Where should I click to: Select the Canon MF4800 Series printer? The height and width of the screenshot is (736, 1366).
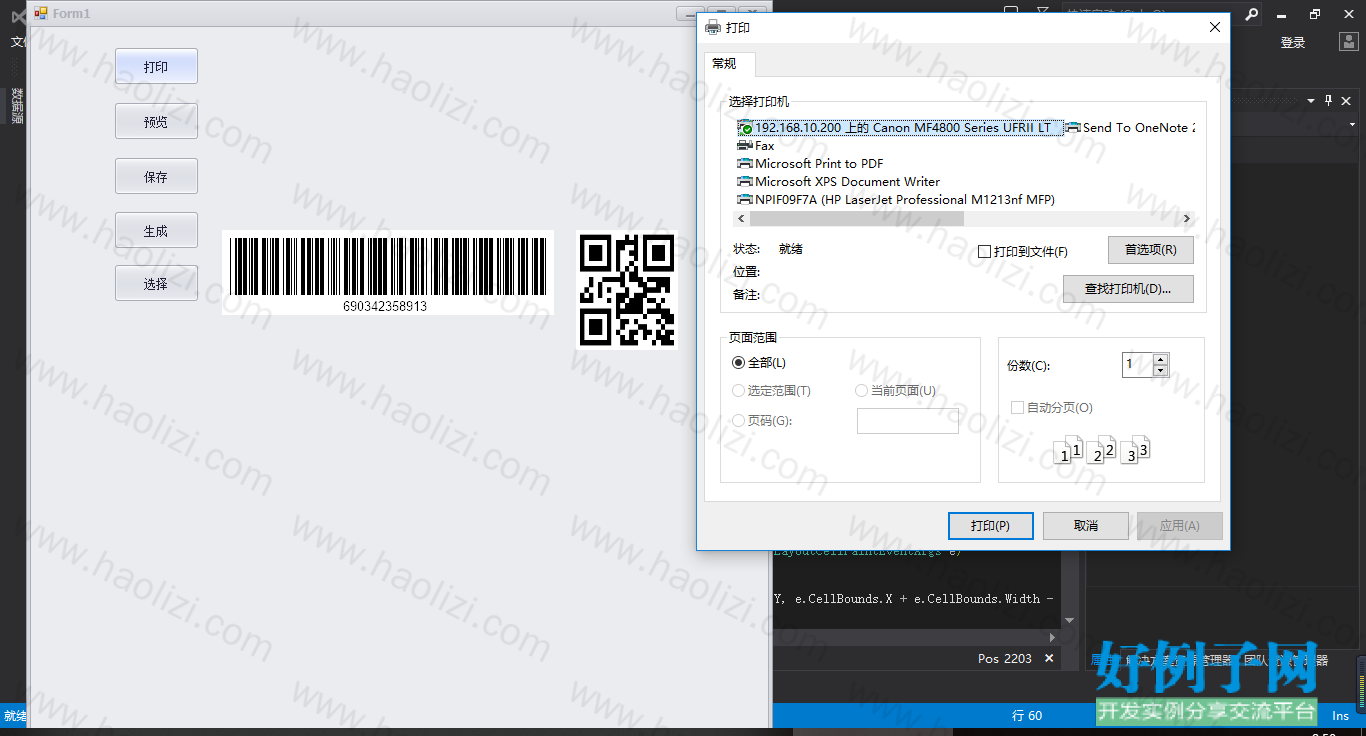[x=901, y=128]
